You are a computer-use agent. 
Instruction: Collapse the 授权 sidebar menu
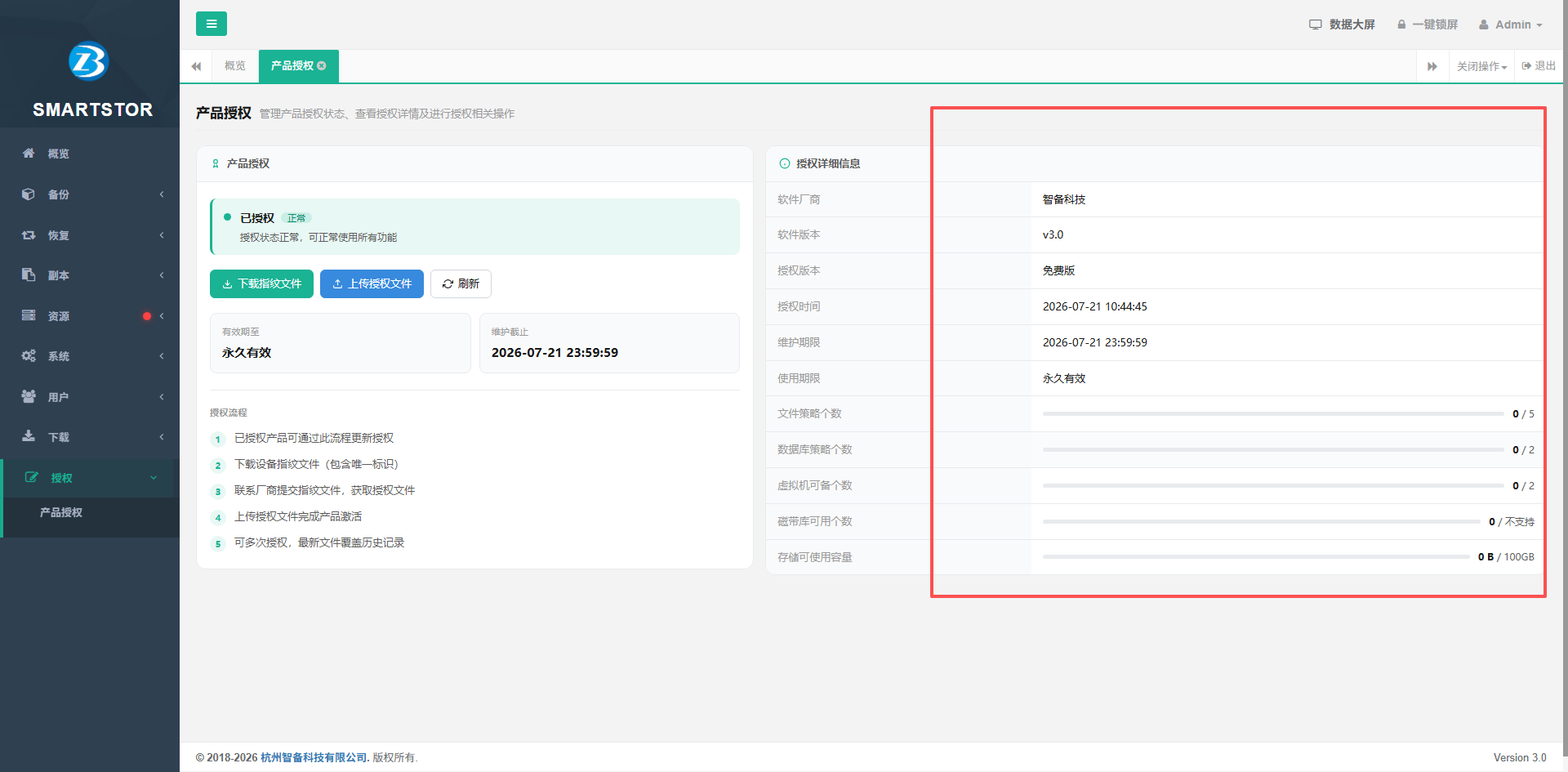154,478
